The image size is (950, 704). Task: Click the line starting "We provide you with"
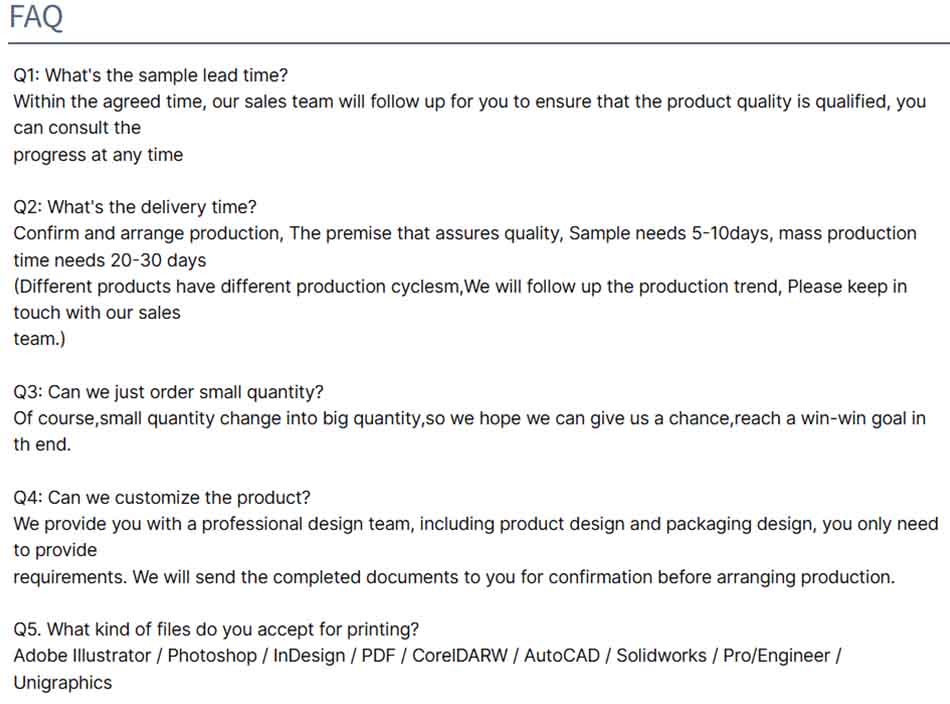pyautogui.click(x=475, y=523)
